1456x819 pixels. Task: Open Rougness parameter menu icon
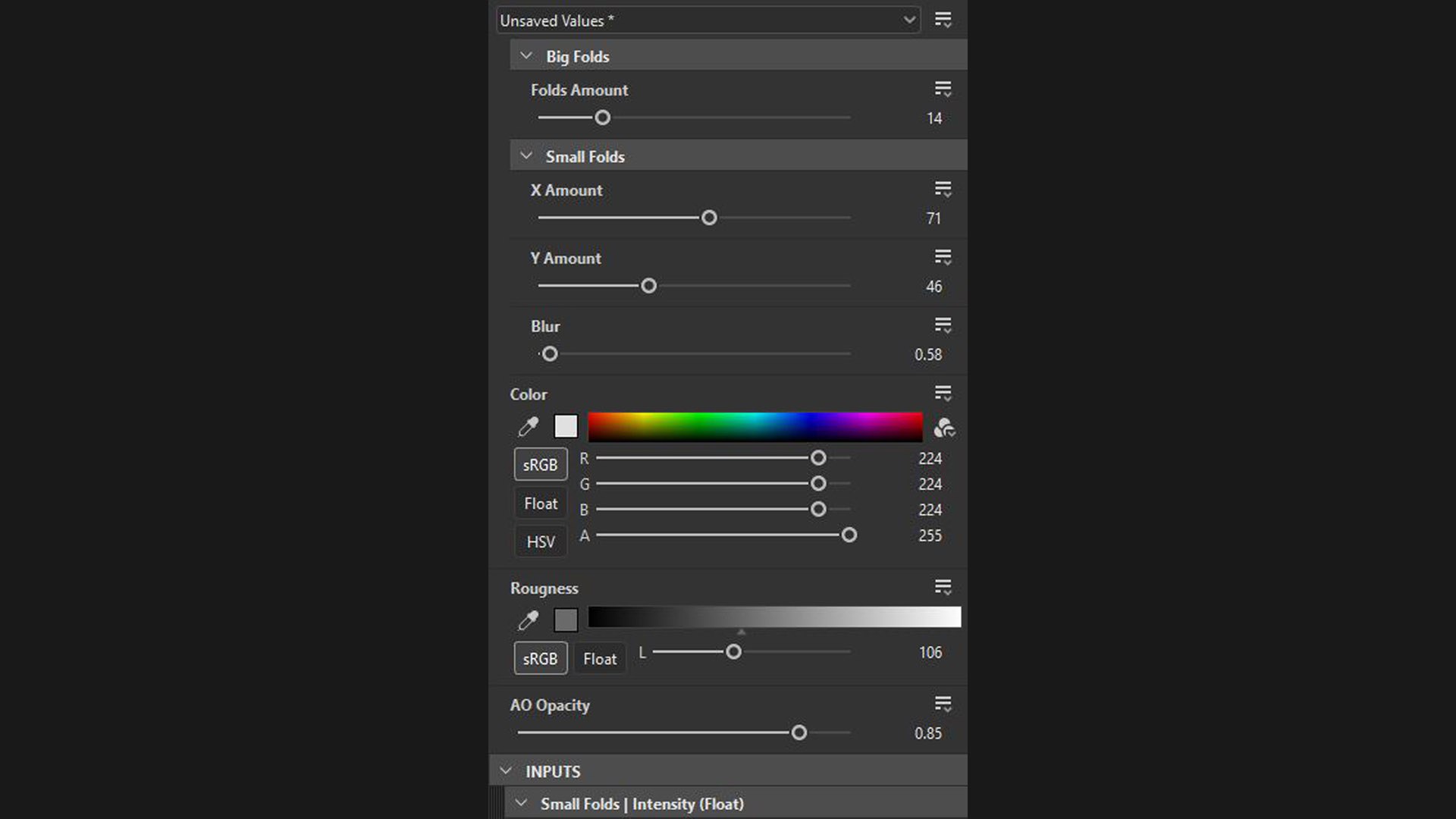click(943, 588)
